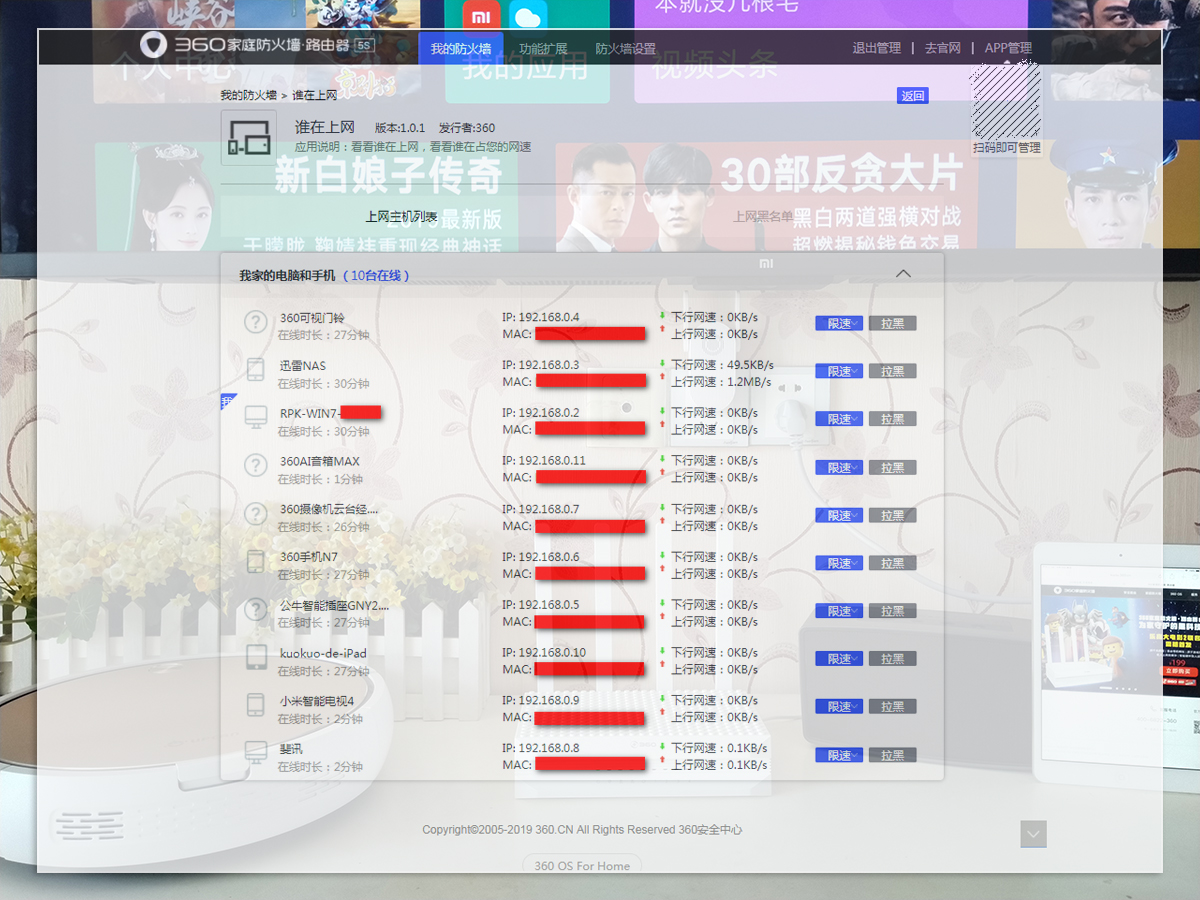
Task: Click the 1.2MB/s upload speed value
Action: coord(749,382)
